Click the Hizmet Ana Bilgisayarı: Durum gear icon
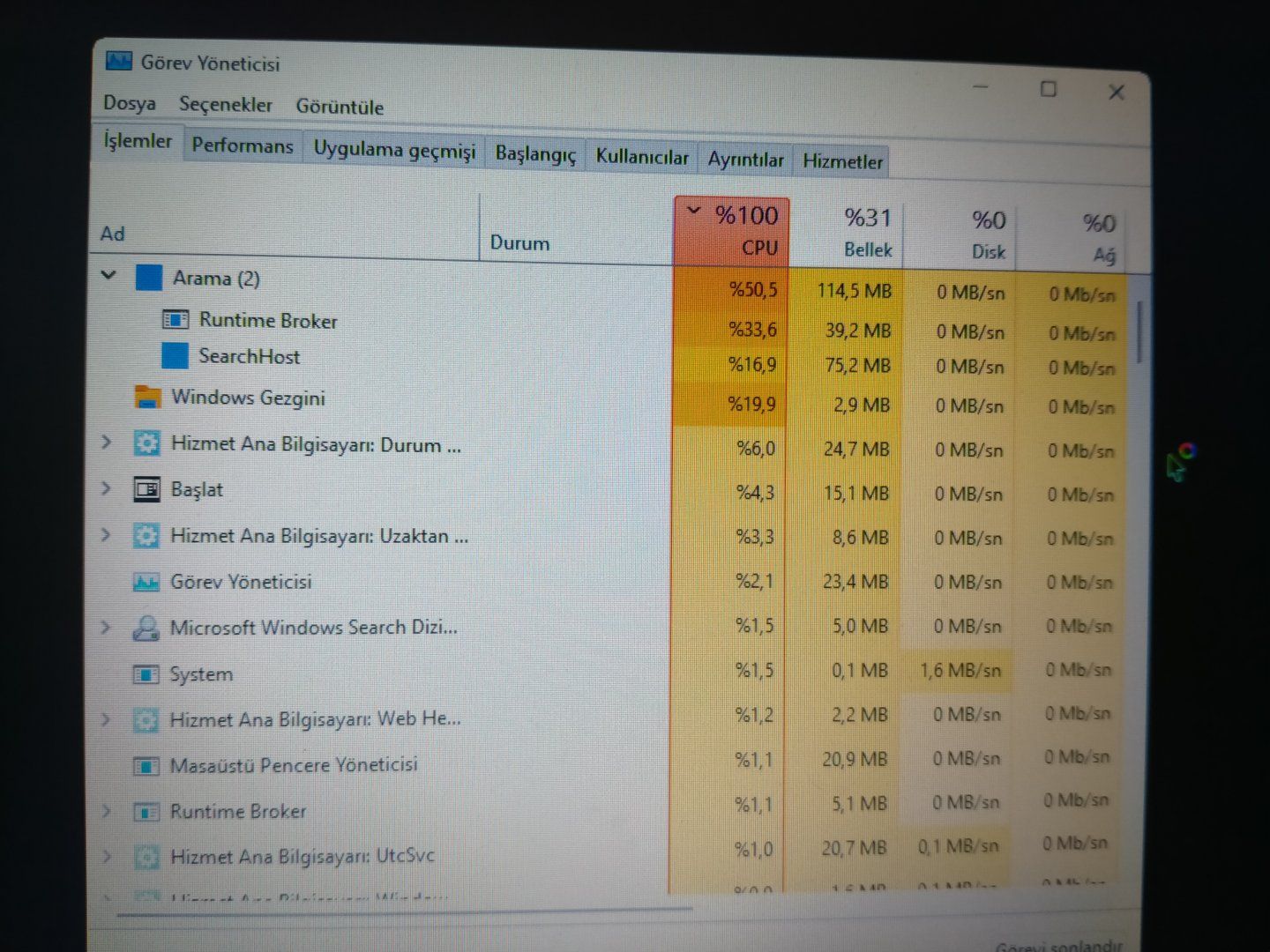Viewport: 1270px width, 952px height. pos(146,443)
